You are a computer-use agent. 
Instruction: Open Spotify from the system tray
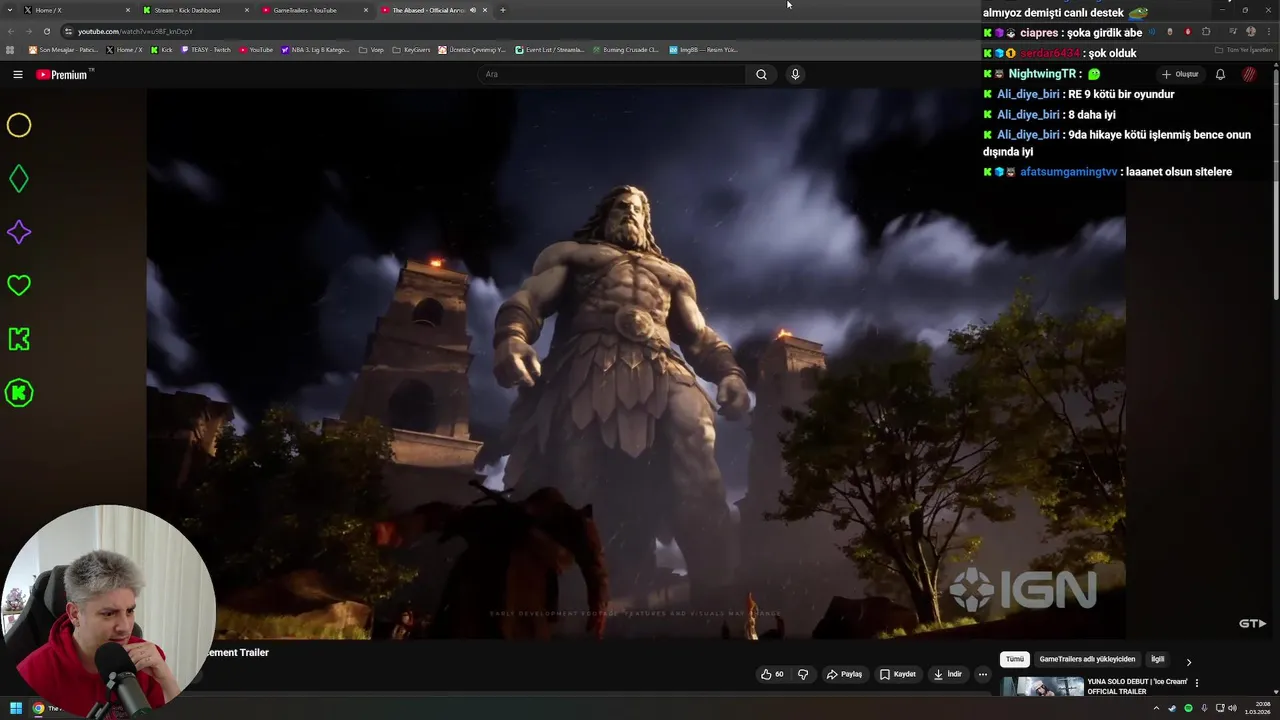pyautogui.click(x=1188, y=708)
